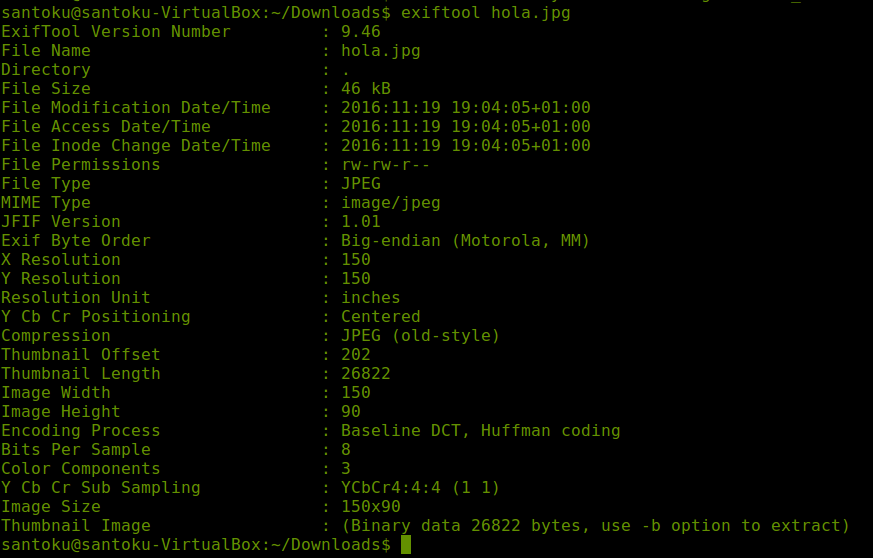
Task: Click the 'Baseline DCT, Huffman coding' text
Action: pyautogui.click(x=480, y=430)
